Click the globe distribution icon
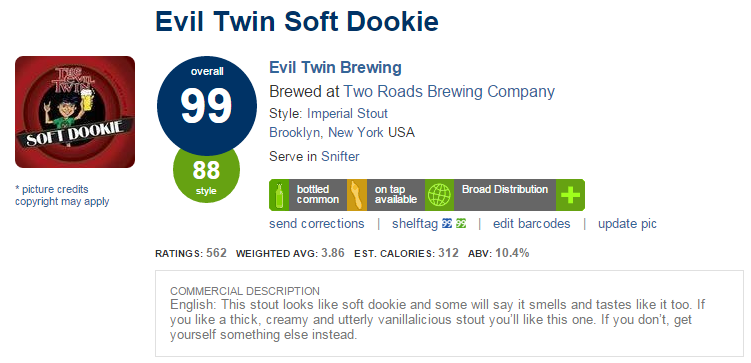The width and height of the screenshot is (751, 363). pyautogui.click(x=439, y=195)
